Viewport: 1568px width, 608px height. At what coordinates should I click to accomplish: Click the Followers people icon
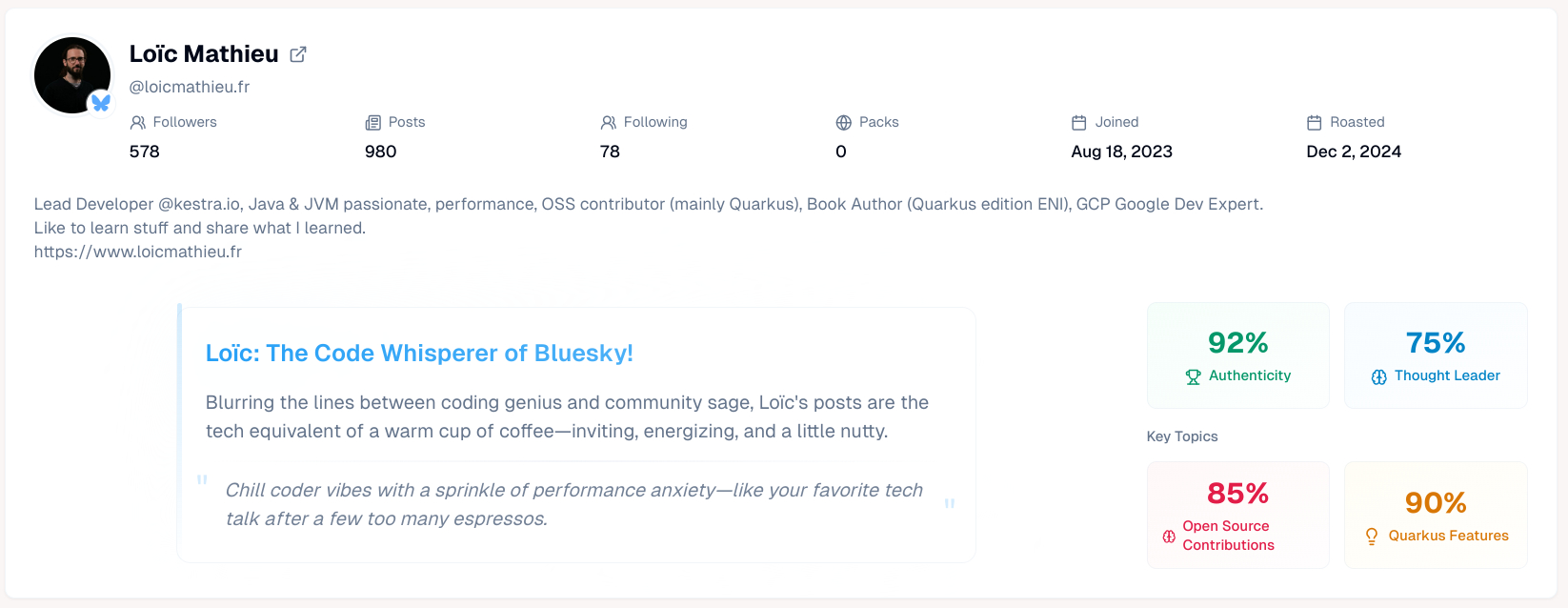138,123
